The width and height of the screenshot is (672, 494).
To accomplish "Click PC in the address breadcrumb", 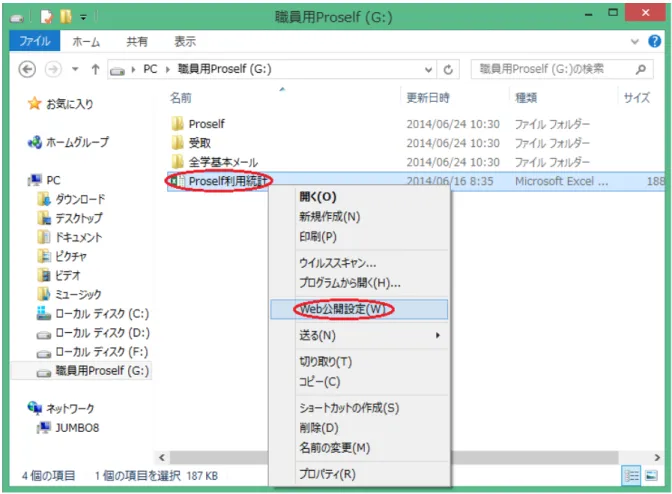I will 150,69.
